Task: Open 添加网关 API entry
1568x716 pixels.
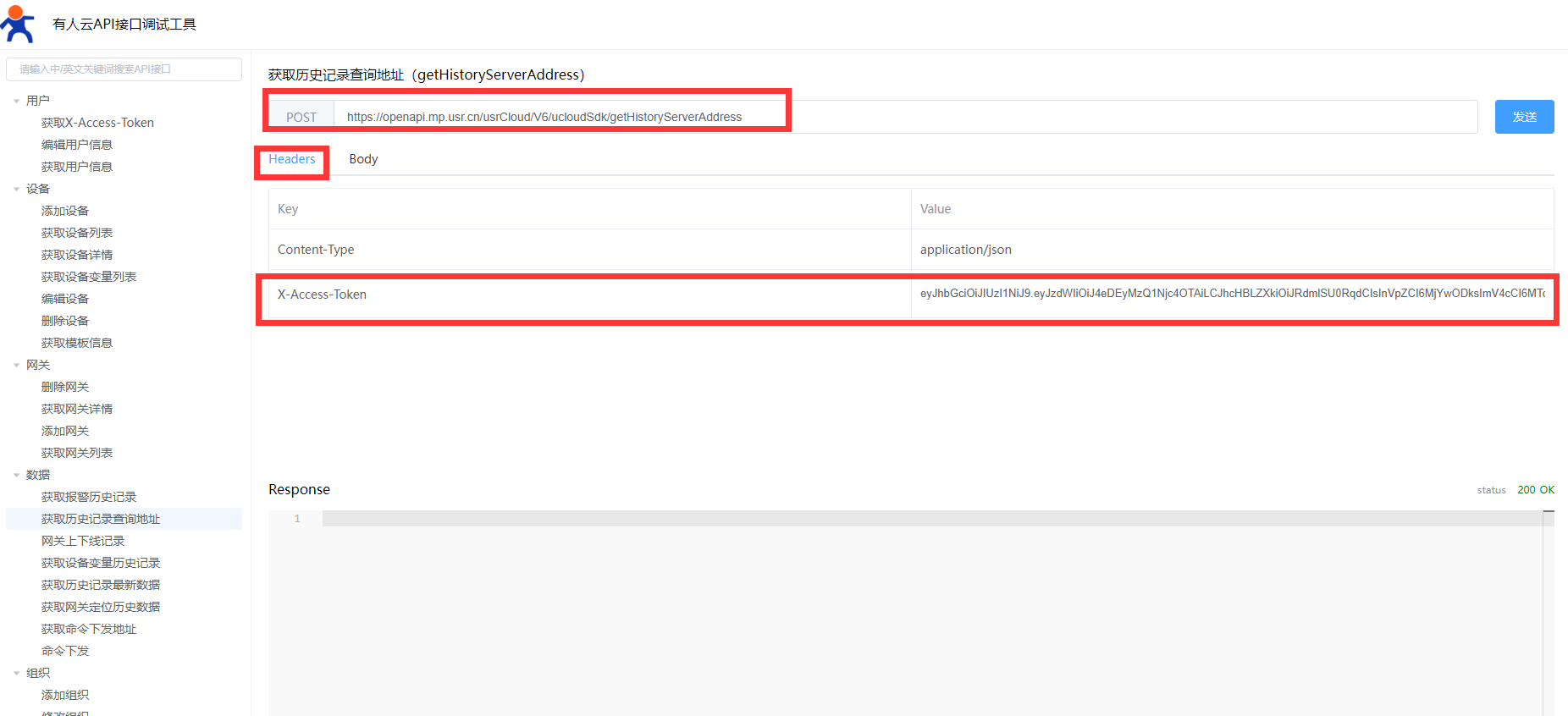Action: (x=65, y=431)
